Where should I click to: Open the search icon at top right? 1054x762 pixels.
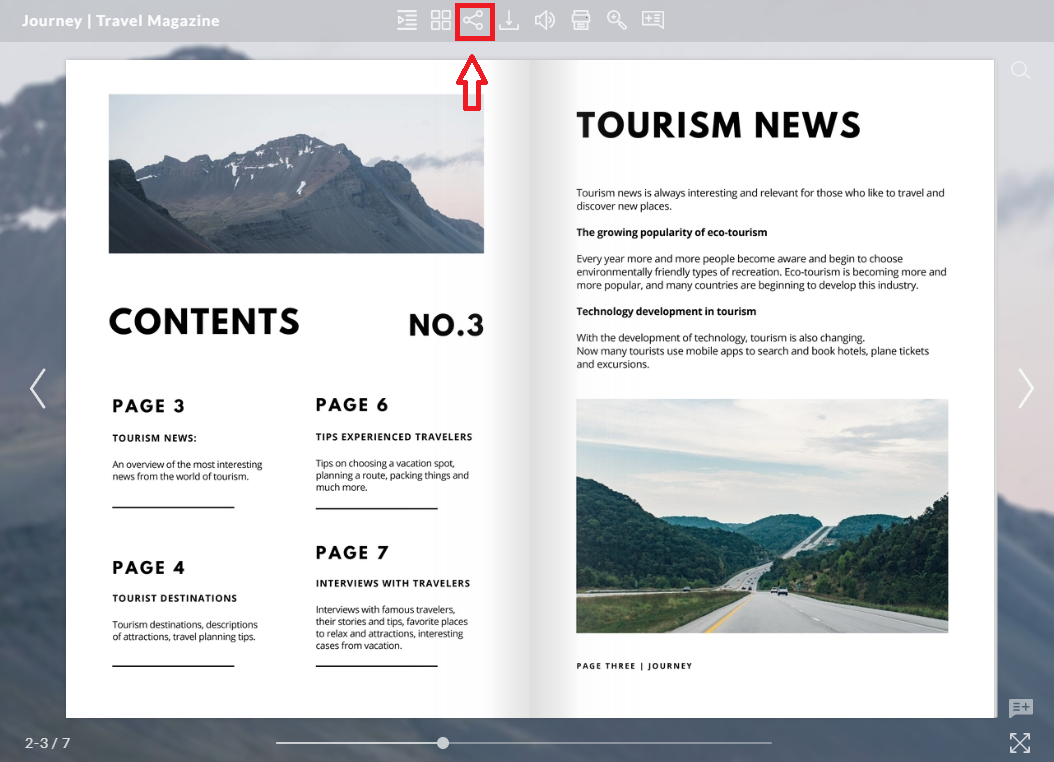click(x=1020, y=70)
